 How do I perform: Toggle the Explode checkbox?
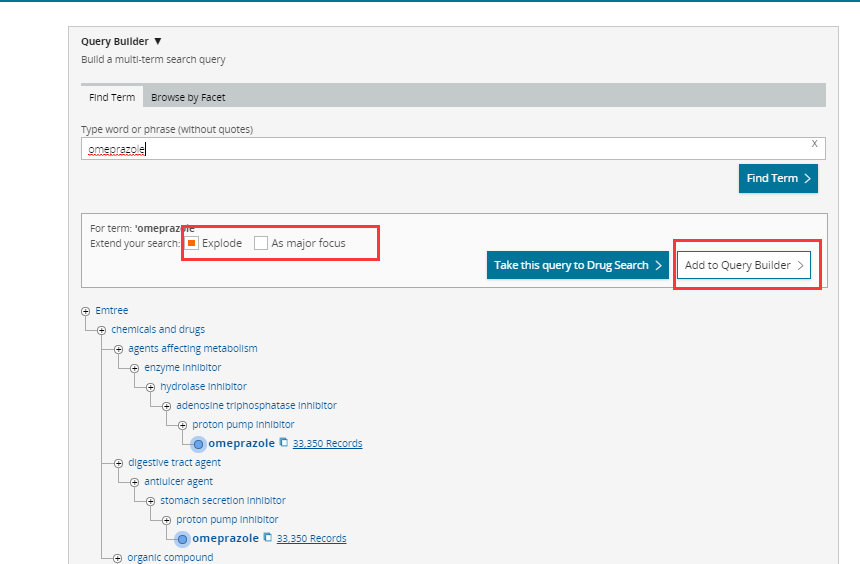pyautogui.click(x=191, y=243)
